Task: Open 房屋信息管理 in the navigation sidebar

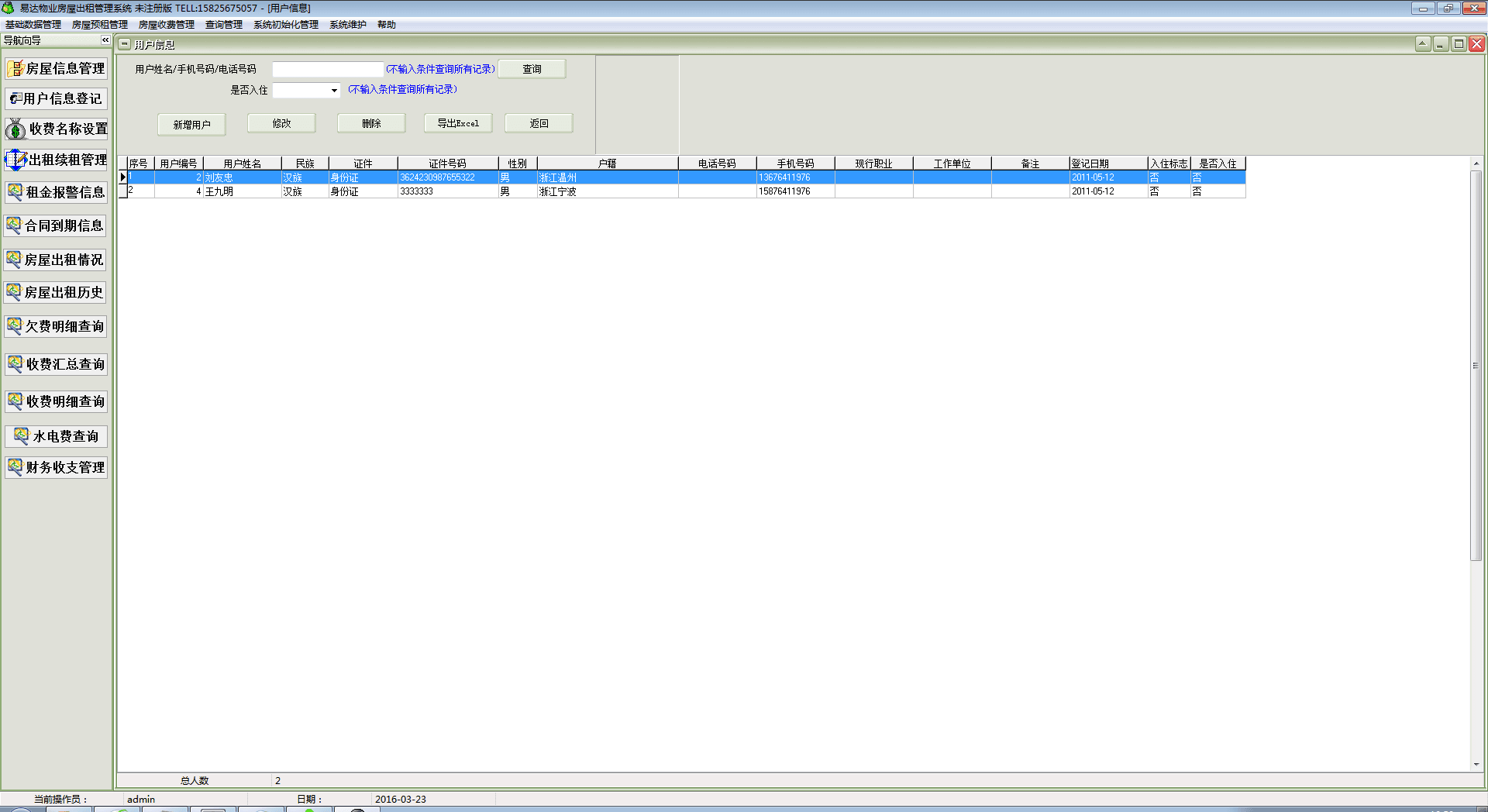Action: (x=57, y=69)
